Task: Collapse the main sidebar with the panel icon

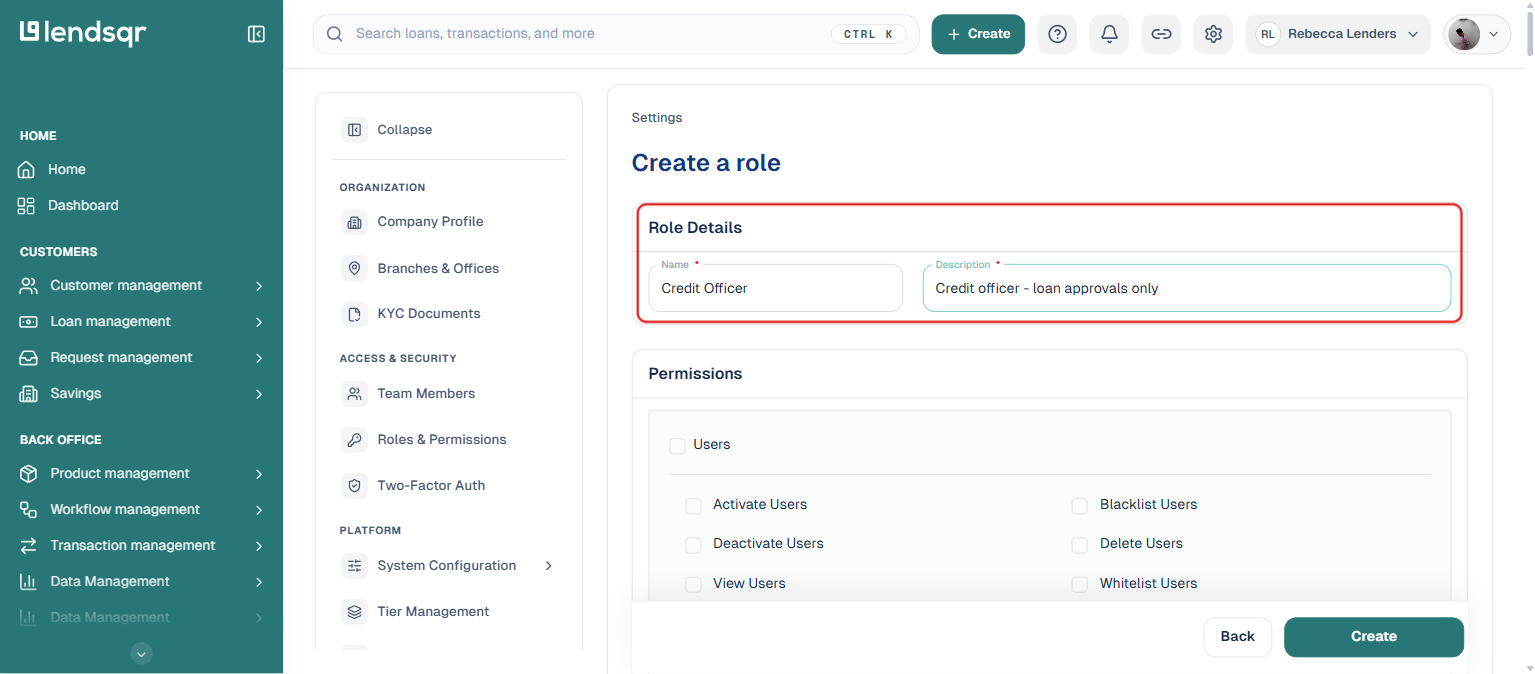Action: (256, 34)
